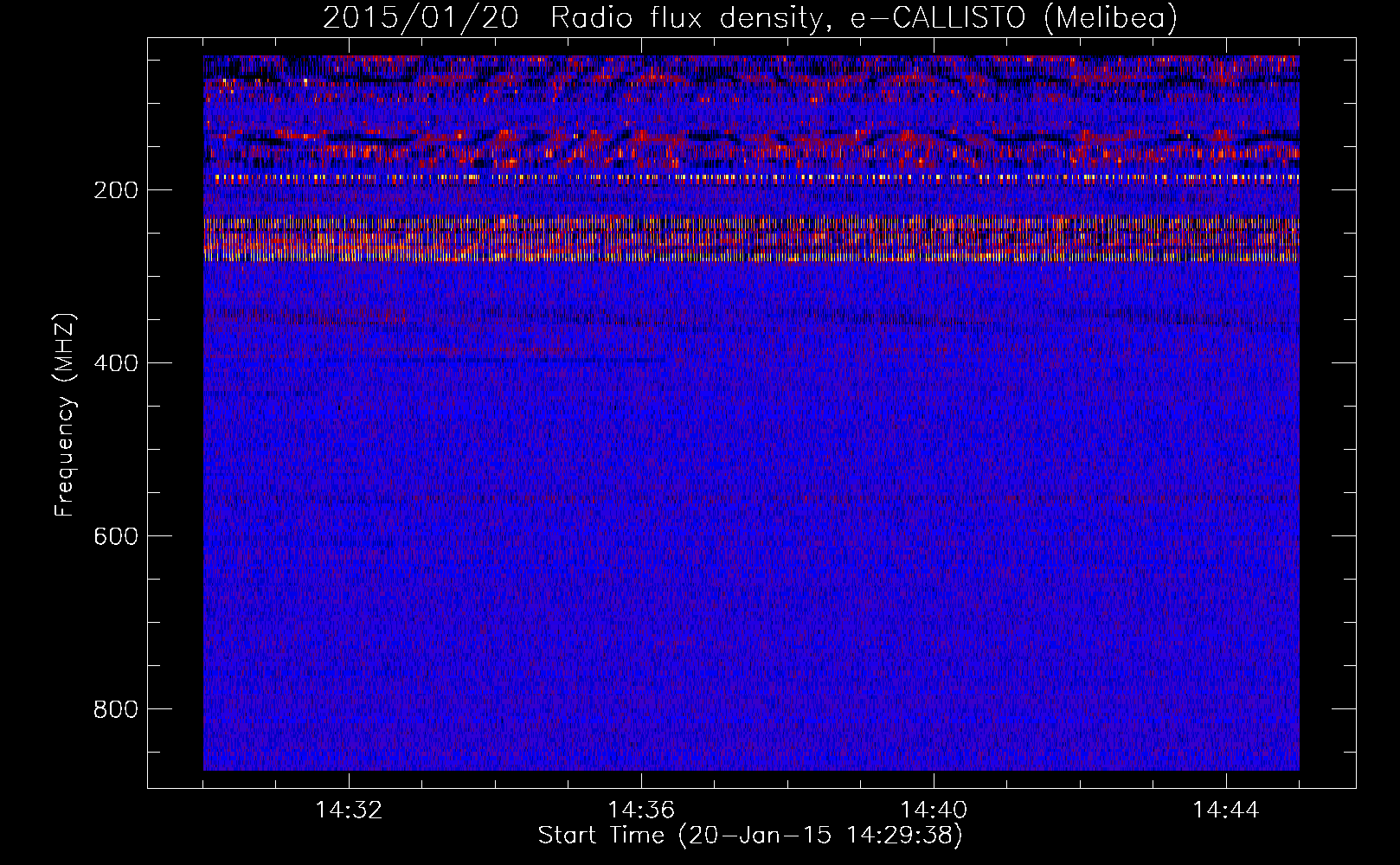Click the 400 frequency tick label

coord(116,363)
